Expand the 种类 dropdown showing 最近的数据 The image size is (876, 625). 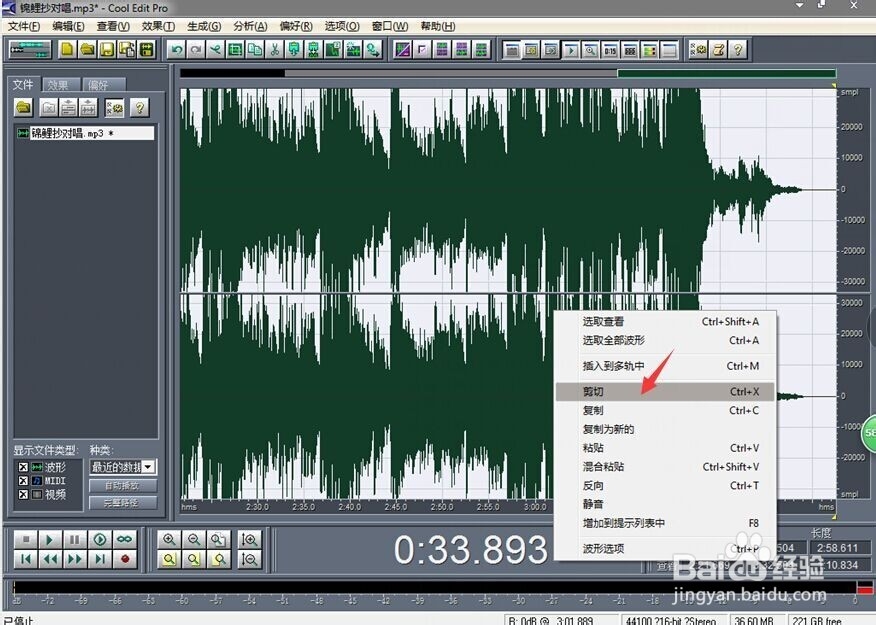[x=148, y=466]
